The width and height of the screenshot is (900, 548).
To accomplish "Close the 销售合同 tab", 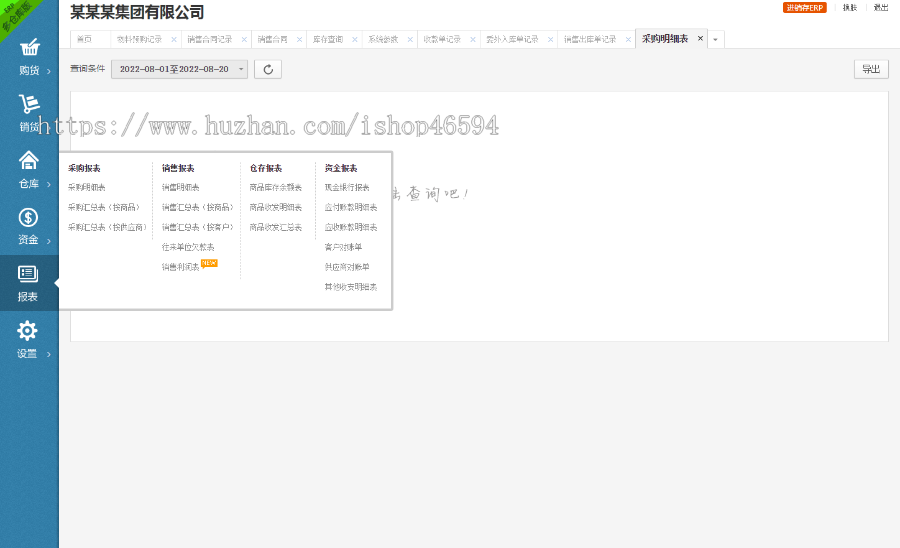I will click(x=299, y=40).
